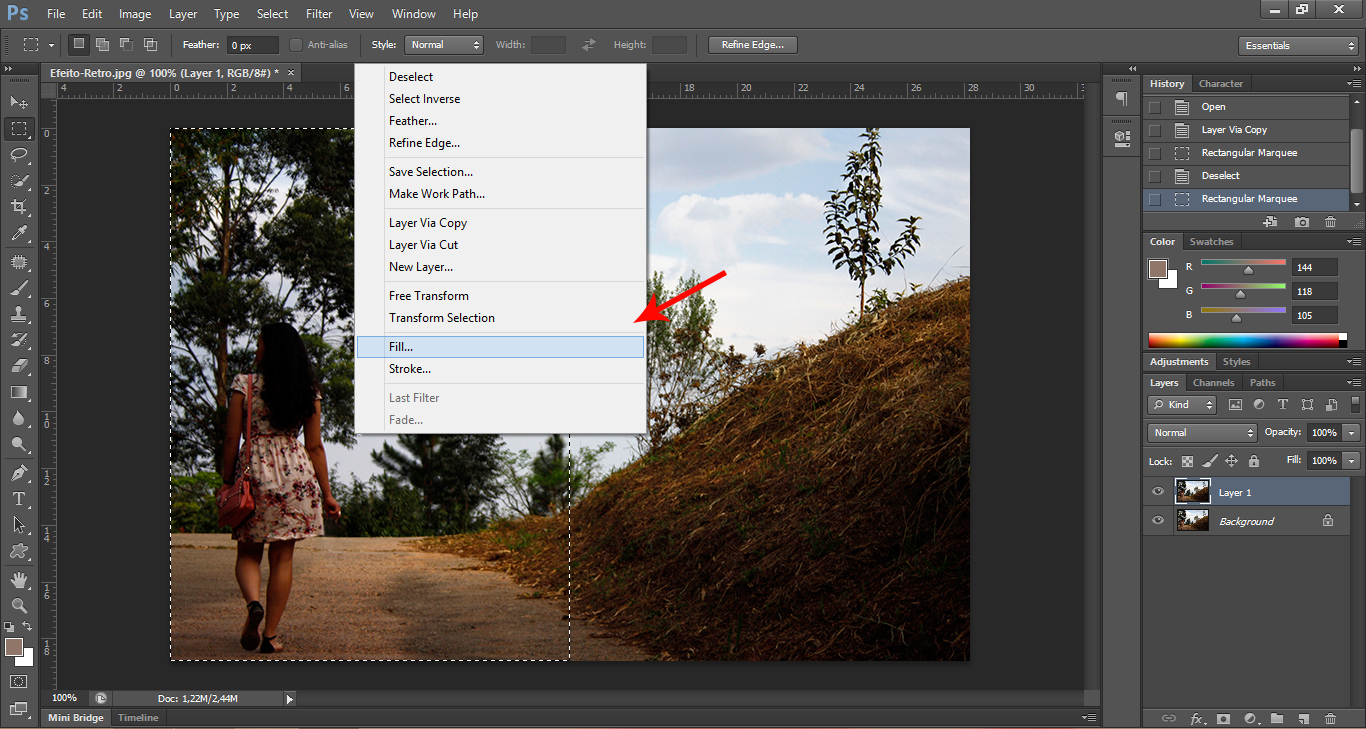Select the Lasso tool
The height and width of the screenshot is (729, 1366).
tap(19, 154)
